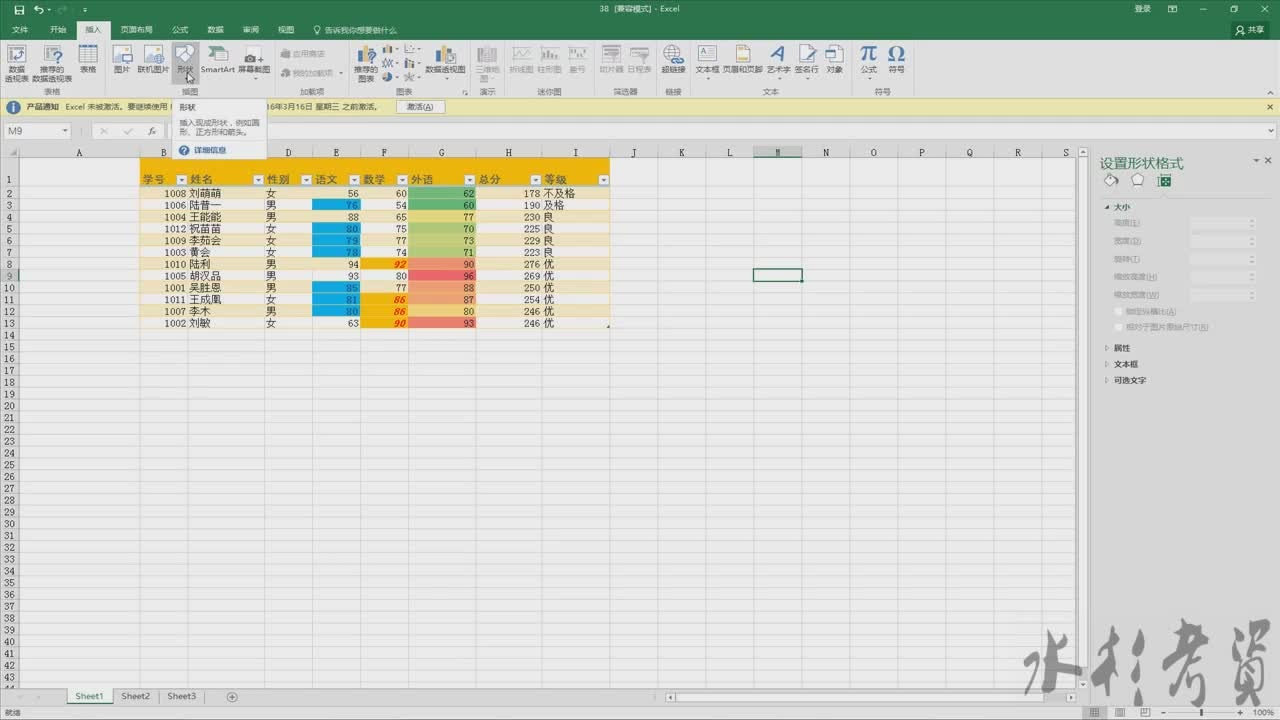Click the 共享 (Share) button

click(1250, 30)
